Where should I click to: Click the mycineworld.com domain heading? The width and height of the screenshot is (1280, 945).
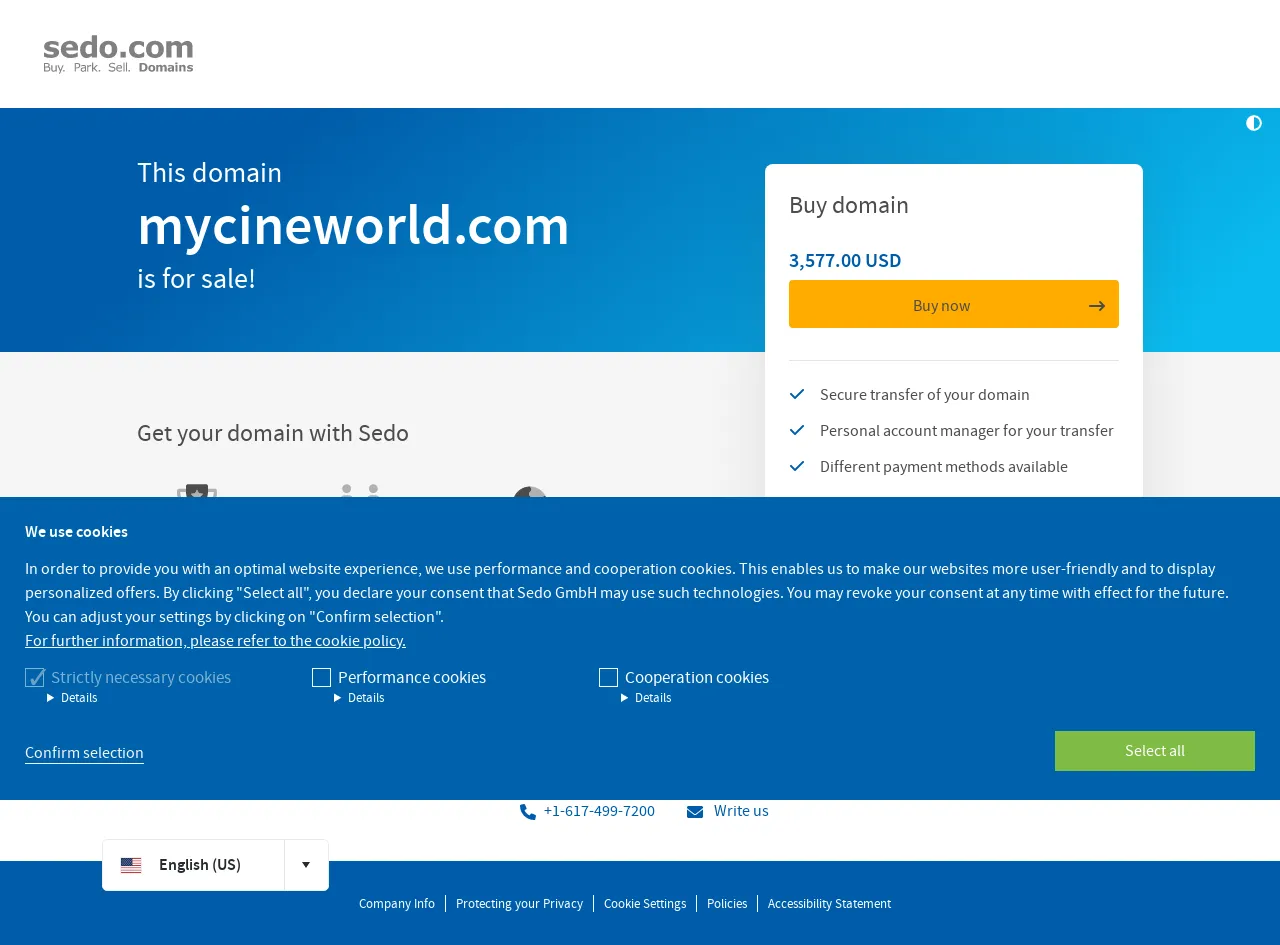point(353,225)
